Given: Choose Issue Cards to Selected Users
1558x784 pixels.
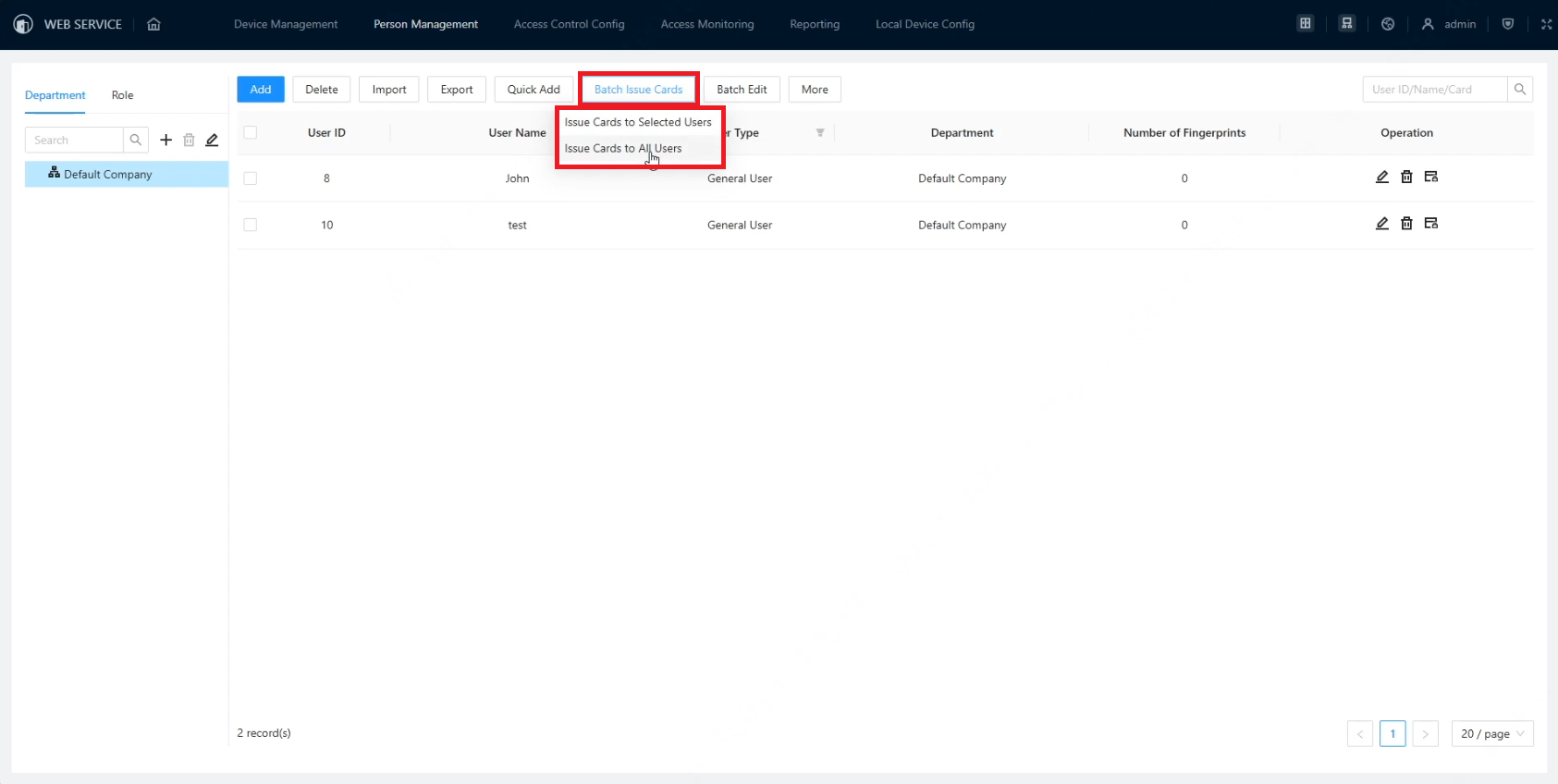Looking at the screenshot, I should coord(638,122).
